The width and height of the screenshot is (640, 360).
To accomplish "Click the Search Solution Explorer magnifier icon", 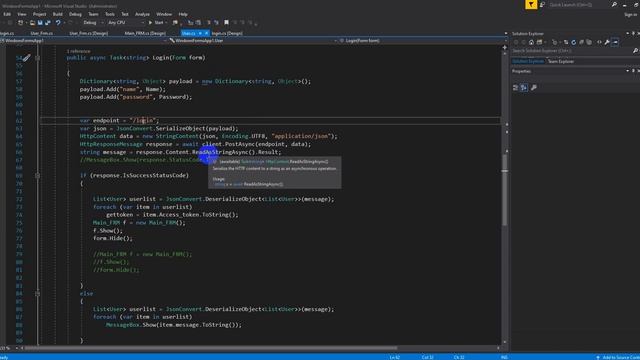I will pyautogui.click(x=635, y=51).
